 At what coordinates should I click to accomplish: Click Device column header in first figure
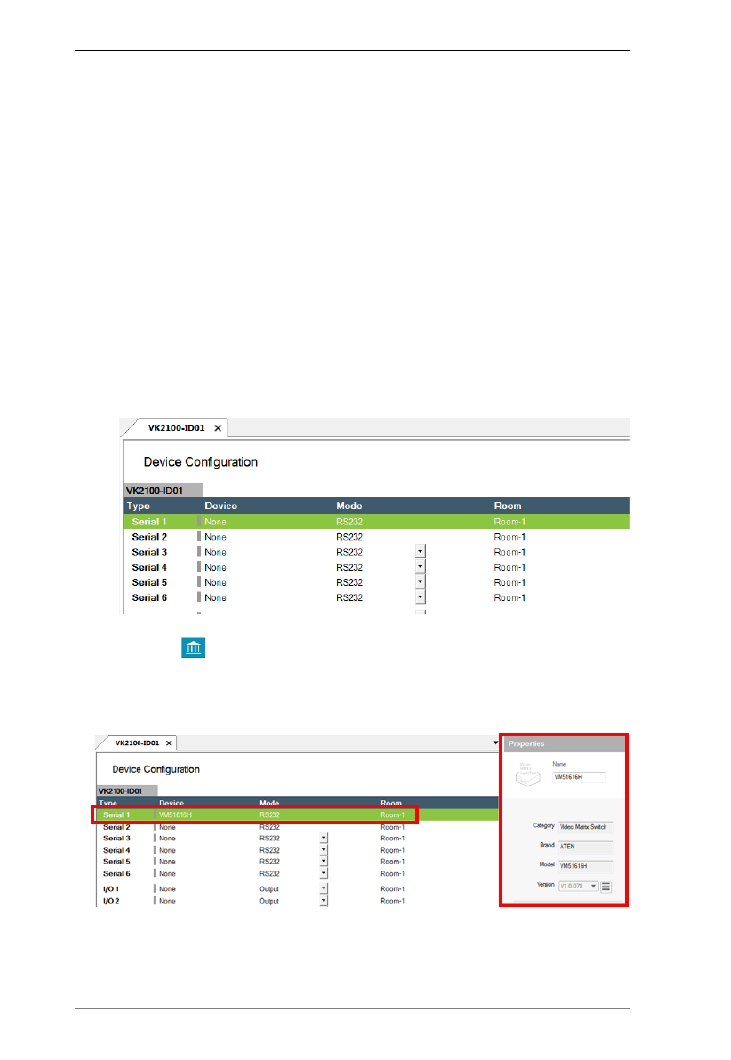pos(221,506)
